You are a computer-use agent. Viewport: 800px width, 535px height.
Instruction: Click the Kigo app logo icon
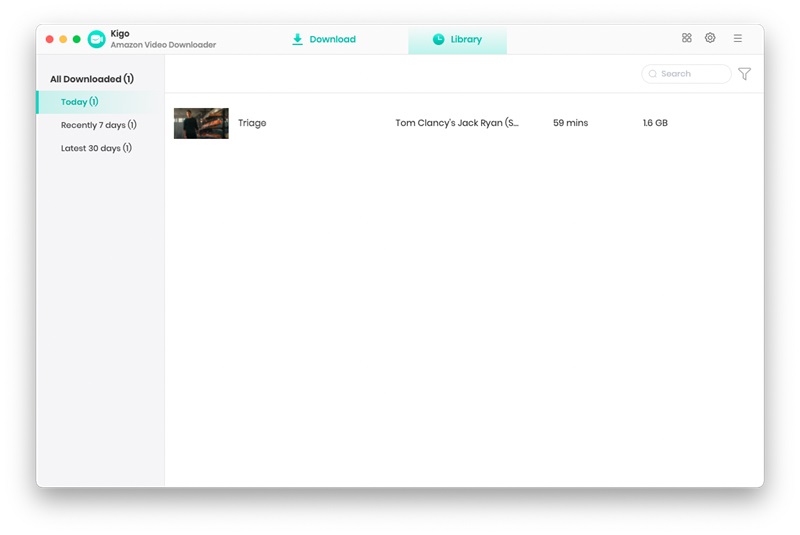click(96, 39)
